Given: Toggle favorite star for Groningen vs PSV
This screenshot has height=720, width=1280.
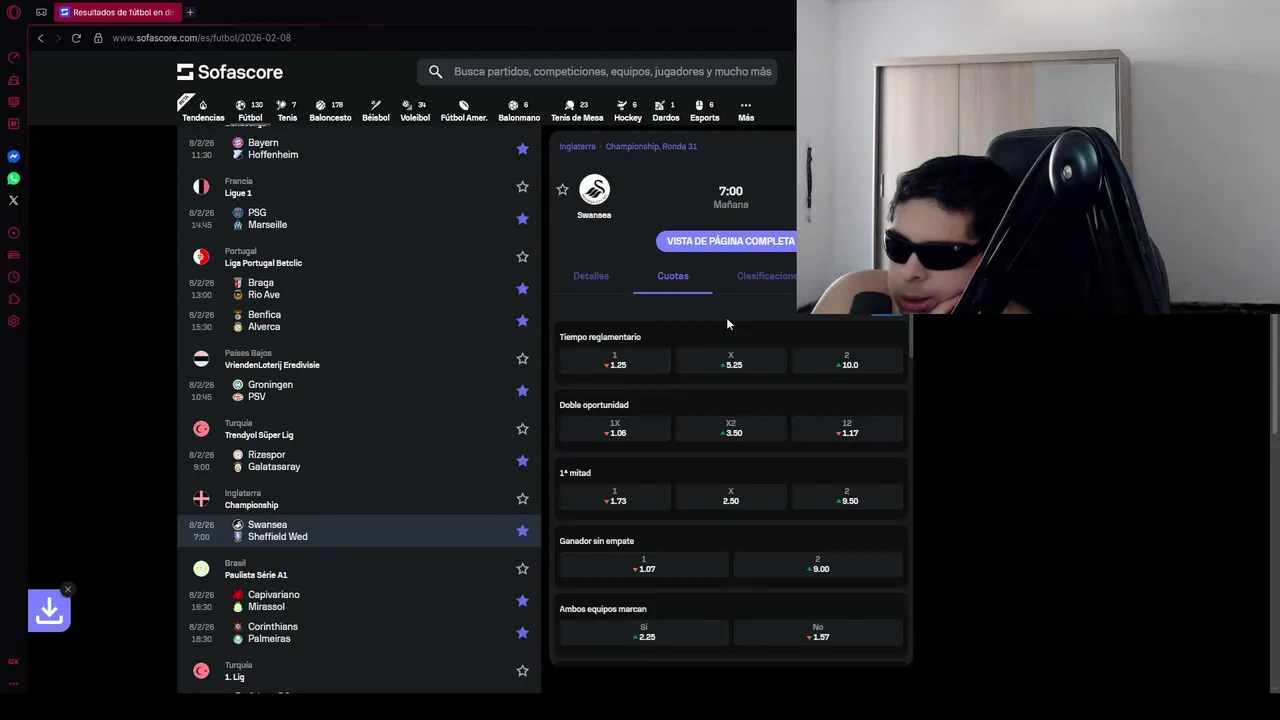Looking at the screenshot, I should (522, 390).
